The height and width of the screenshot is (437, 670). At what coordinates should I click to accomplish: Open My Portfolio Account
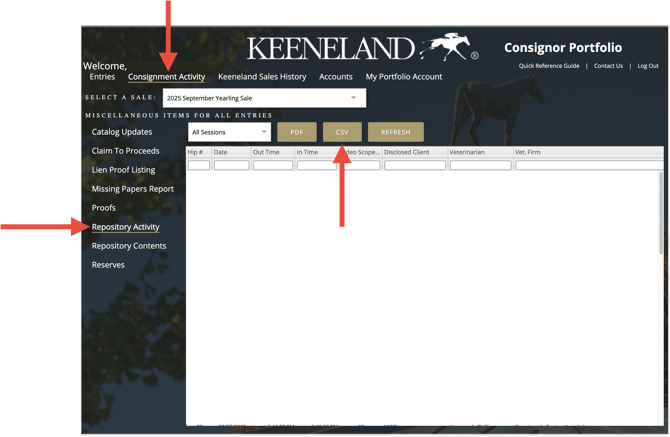tap(404, 77)
